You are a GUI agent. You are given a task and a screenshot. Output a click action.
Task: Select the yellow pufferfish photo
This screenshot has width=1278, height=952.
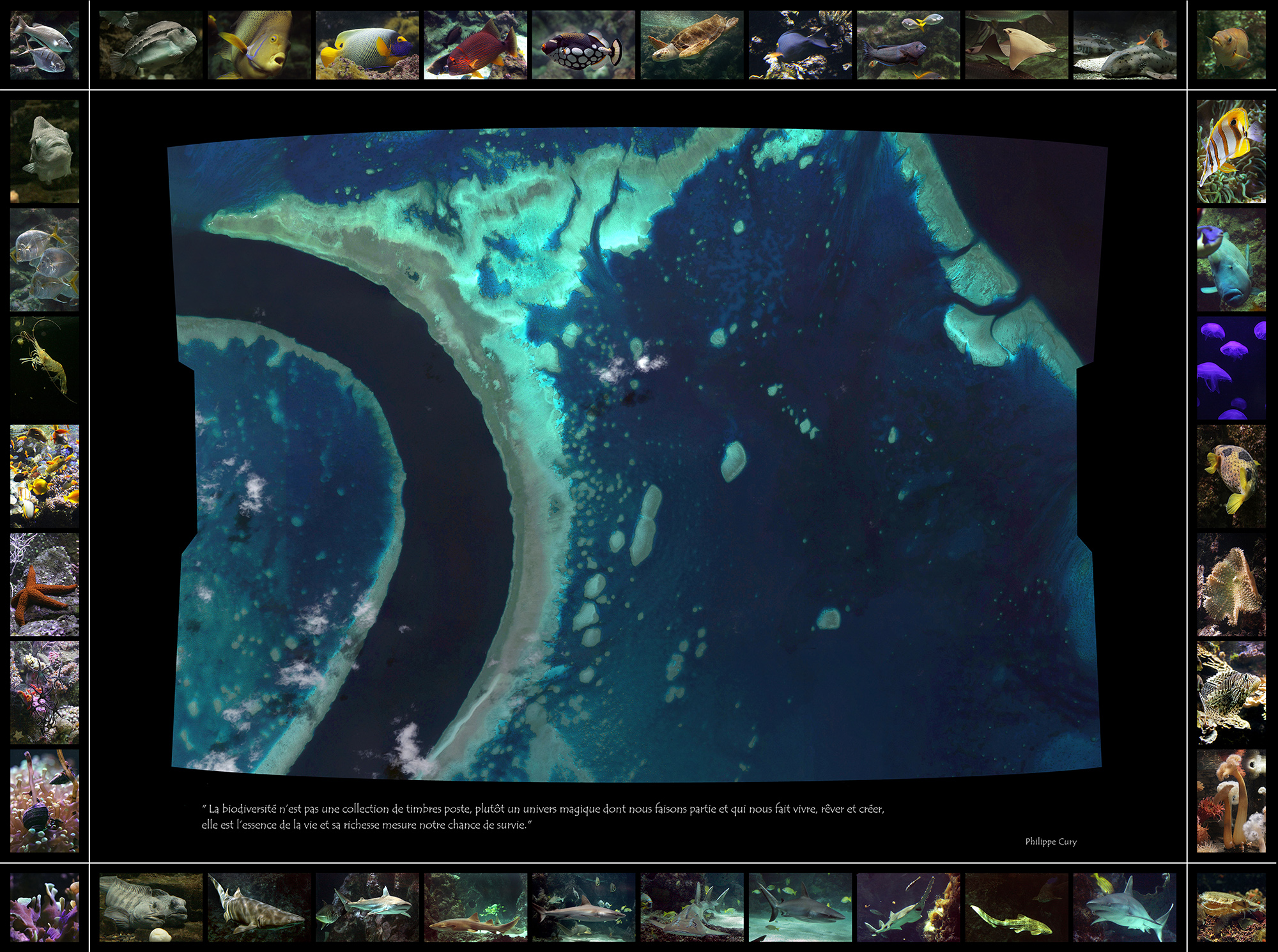[x=1231, y=477]
